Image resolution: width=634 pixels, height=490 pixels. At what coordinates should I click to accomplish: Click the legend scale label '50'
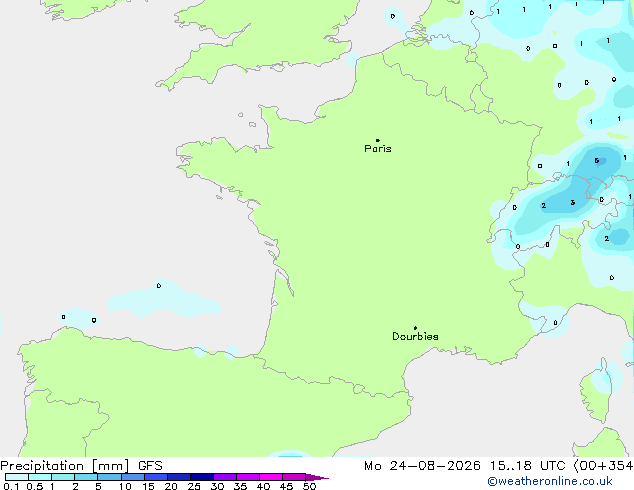[309, 486]
